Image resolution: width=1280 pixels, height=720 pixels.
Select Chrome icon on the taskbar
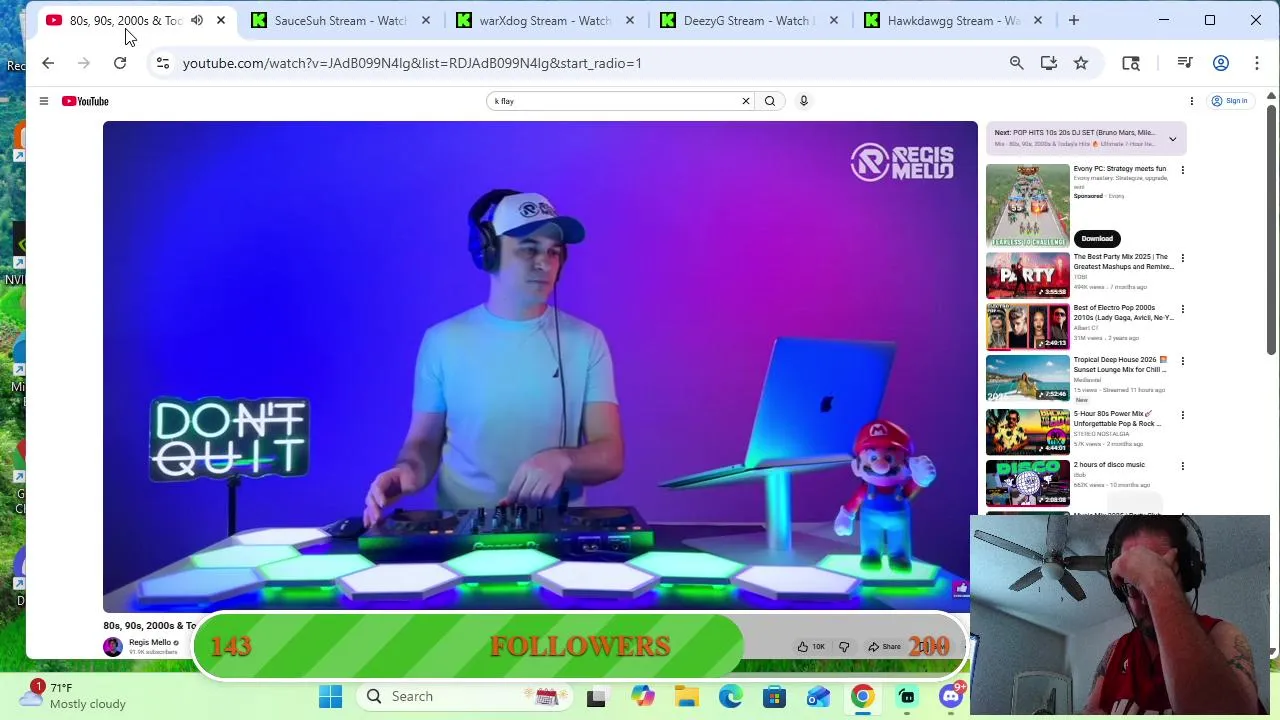(862, 696)
